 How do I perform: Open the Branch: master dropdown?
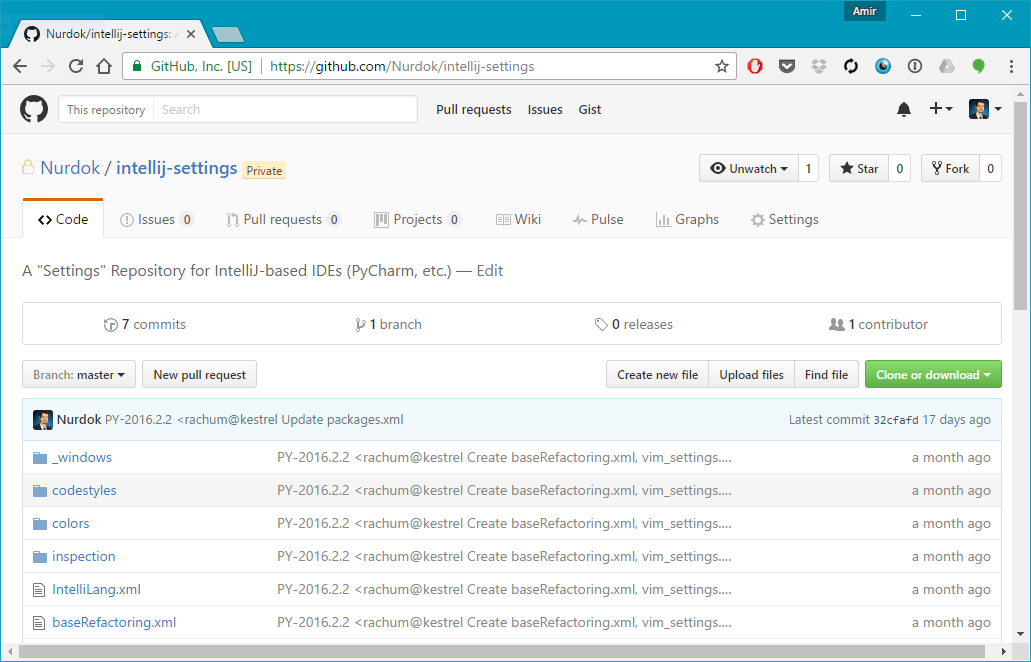[x=79, y=374]
